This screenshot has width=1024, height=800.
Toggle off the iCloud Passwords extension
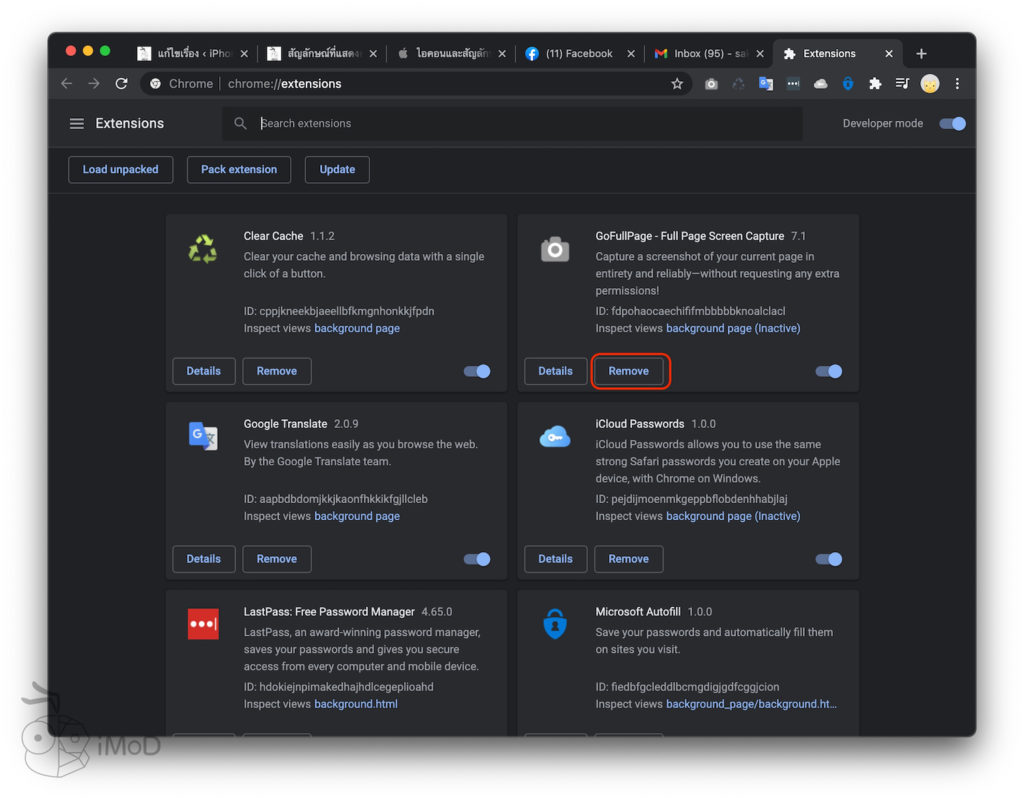click(x=829, y=559)
